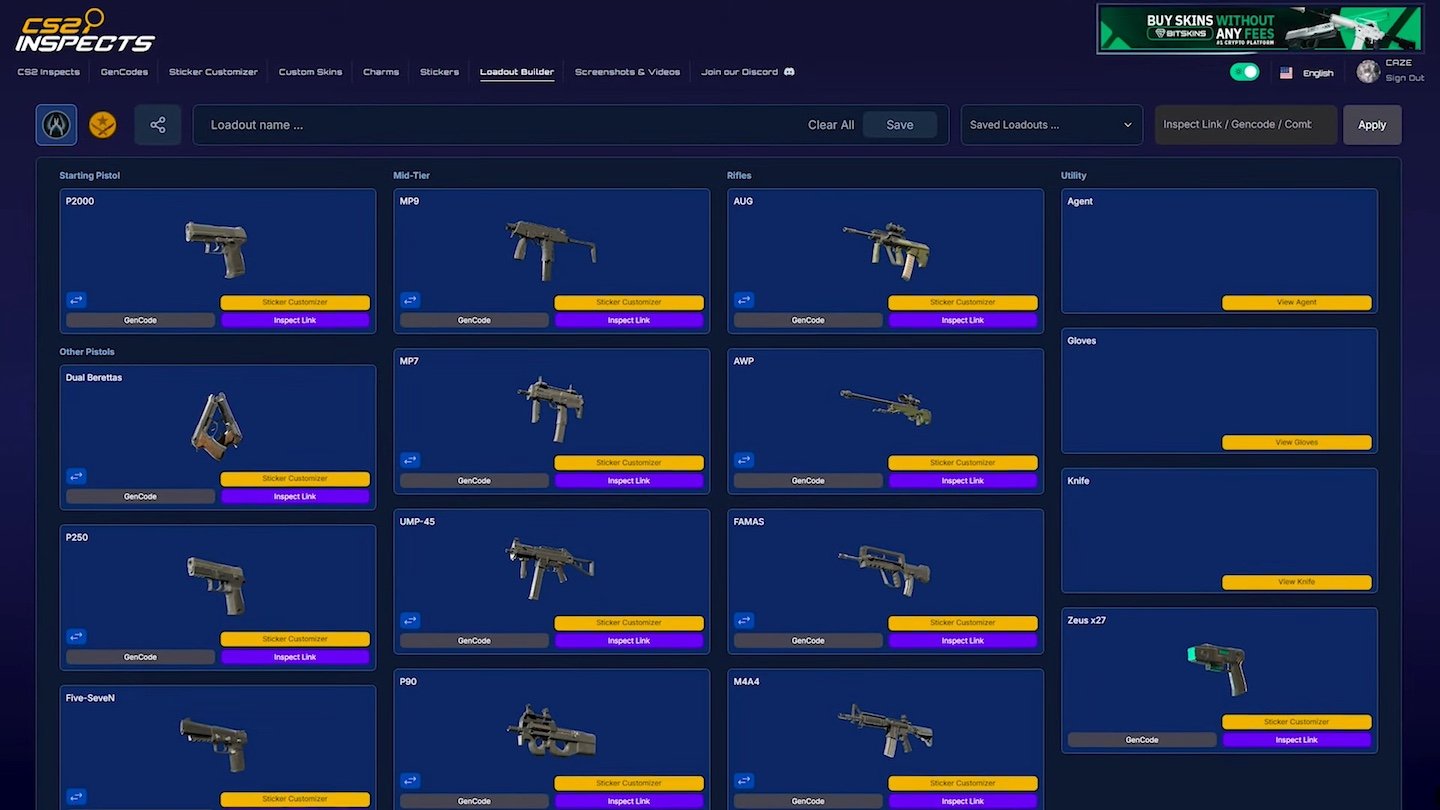Open the Custom Skins page
1440x810 pixels.
click(x=310, y=72)
